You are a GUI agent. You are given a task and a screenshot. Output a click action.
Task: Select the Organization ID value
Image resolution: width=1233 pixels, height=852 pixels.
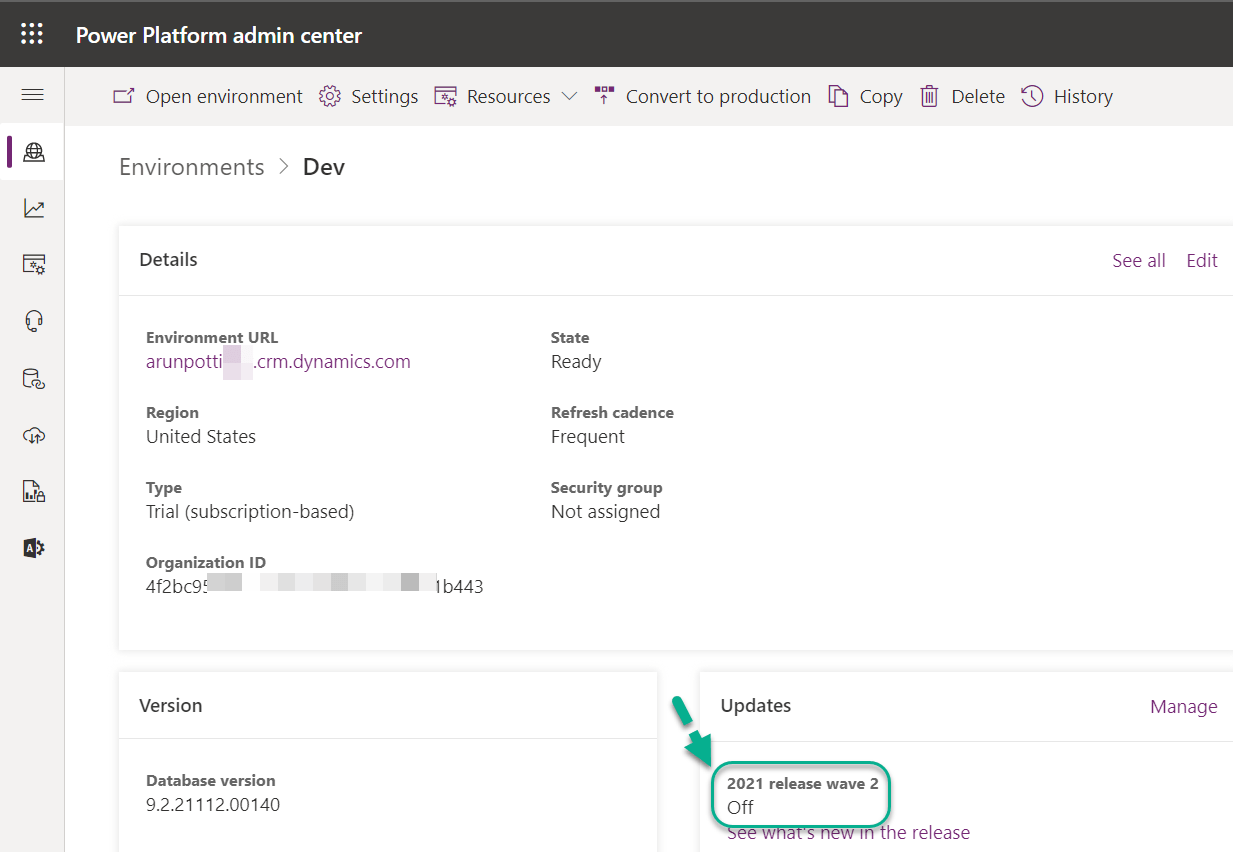[x=315, y=587]
